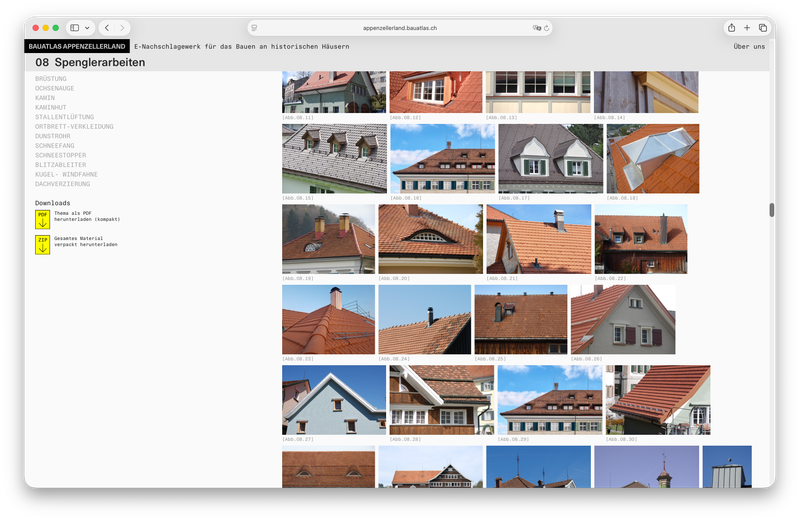
Task: Open thumbnail Abb.08.22 wooden house roof
Action: point(641,239)
